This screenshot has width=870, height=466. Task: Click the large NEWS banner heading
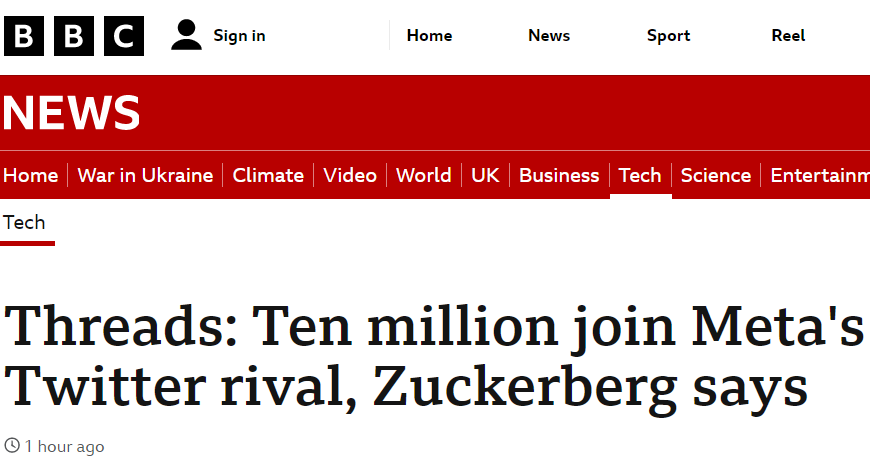[71, 113]
